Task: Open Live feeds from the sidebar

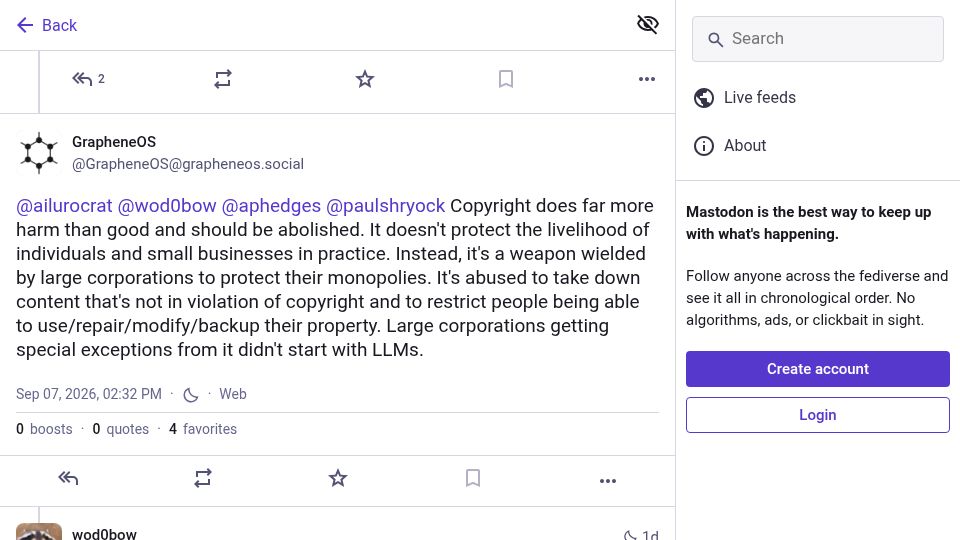Action: [x=744, y=97]
